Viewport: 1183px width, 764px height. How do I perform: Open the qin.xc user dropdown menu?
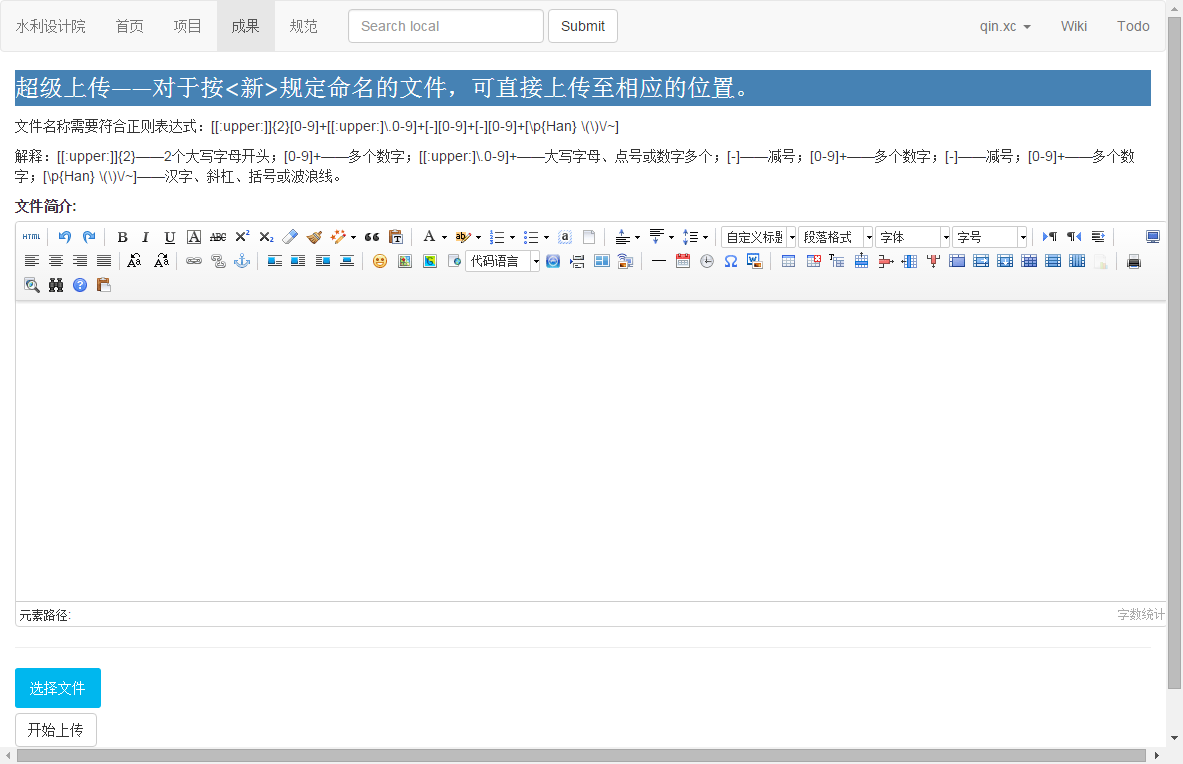[x=1005, y=26]
